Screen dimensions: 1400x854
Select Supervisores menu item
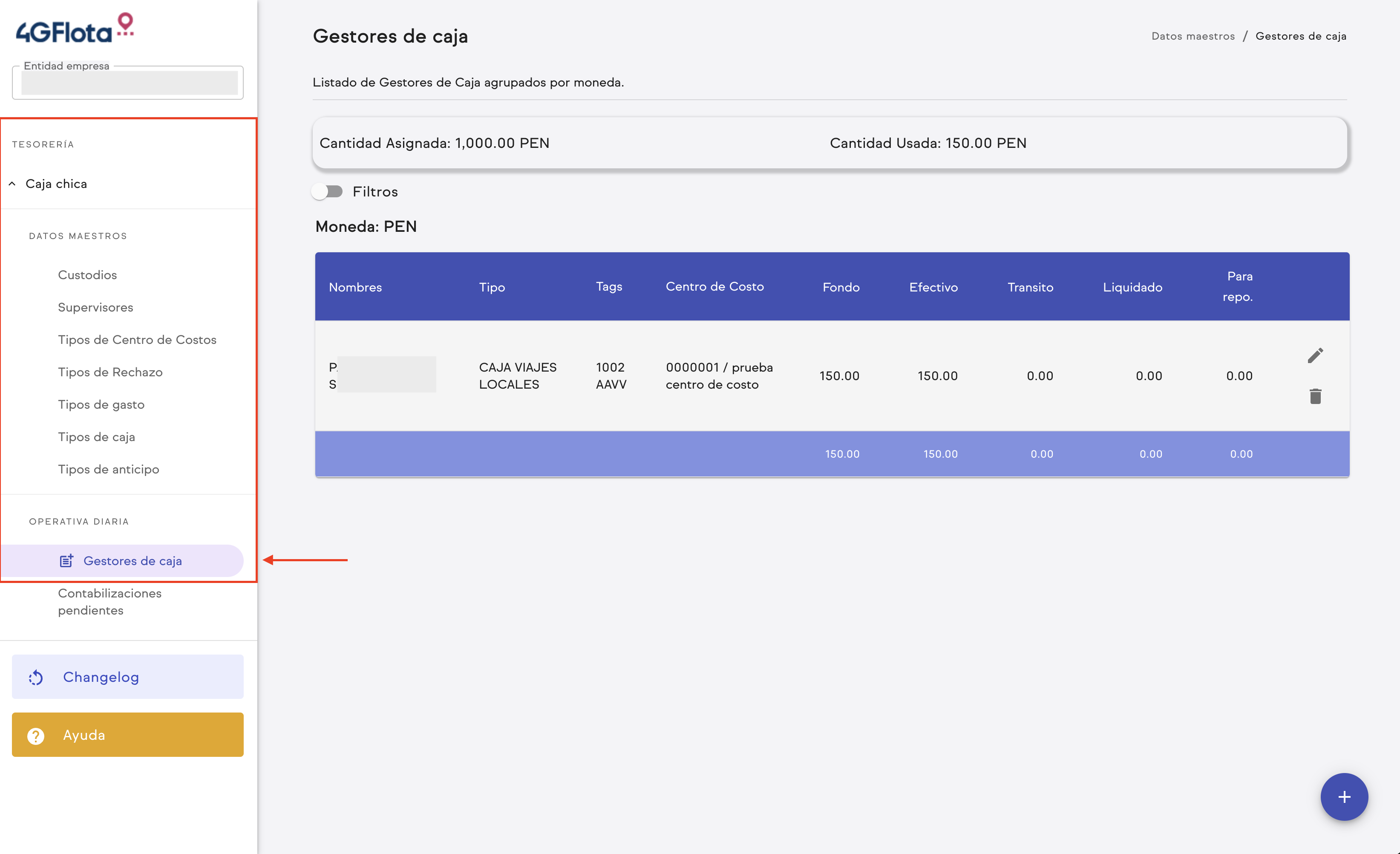pos(95,307)
